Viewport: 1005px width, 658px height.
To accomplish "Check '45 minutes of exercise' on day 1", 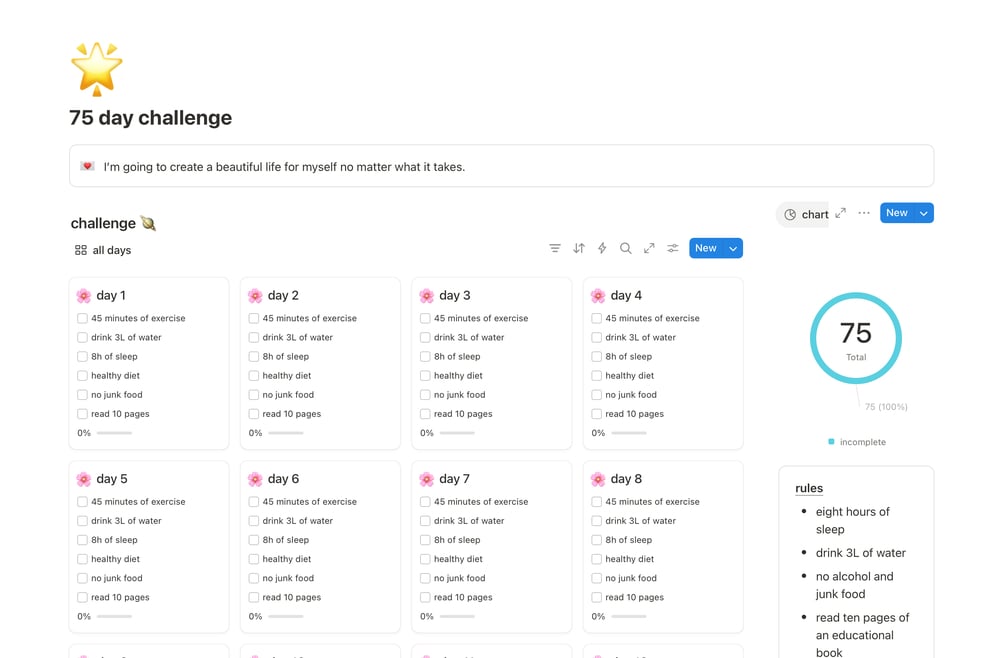I will 82,318.
